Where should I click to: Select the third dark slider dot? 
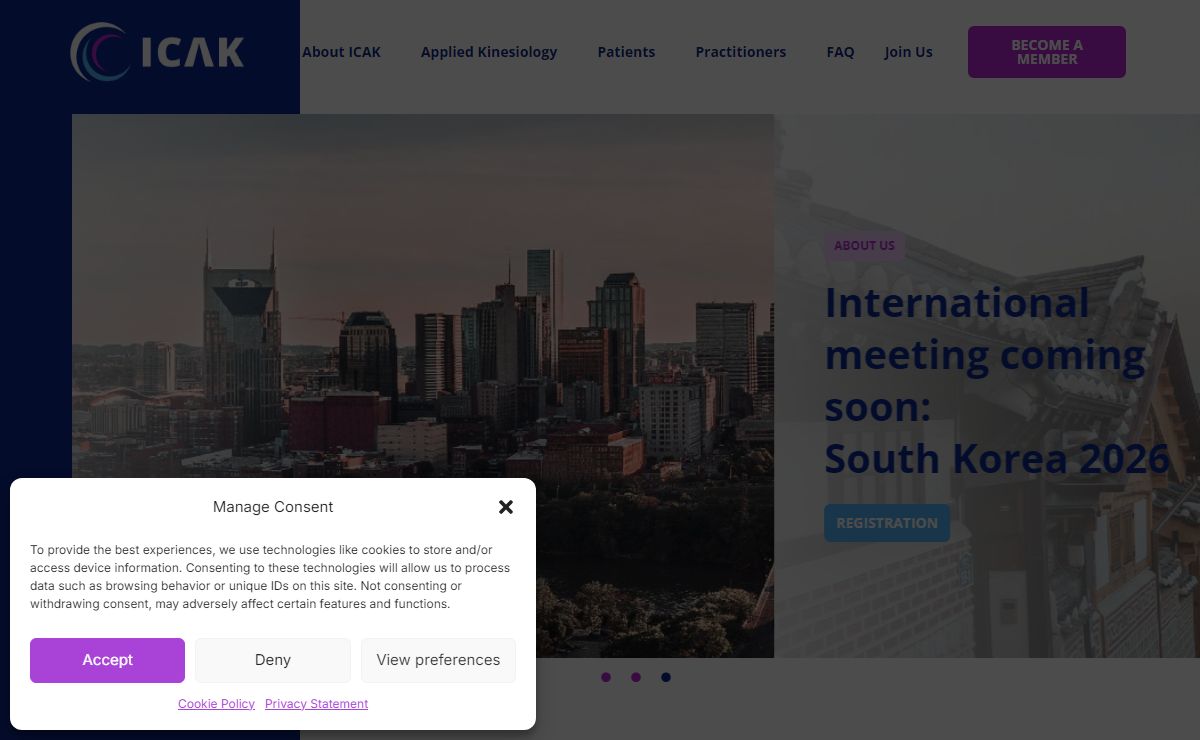coord(666,677)
